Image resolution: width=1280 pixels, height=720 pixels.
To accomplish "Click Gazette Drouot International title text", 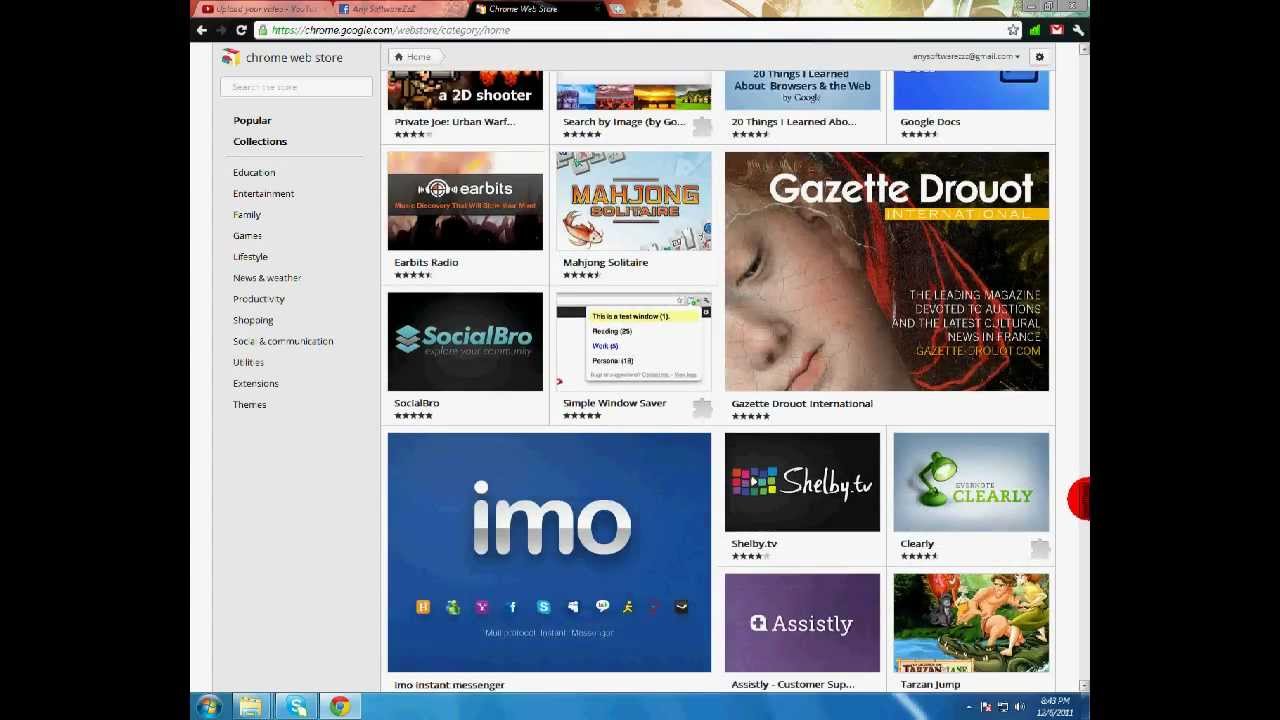I will pos(802,403).
